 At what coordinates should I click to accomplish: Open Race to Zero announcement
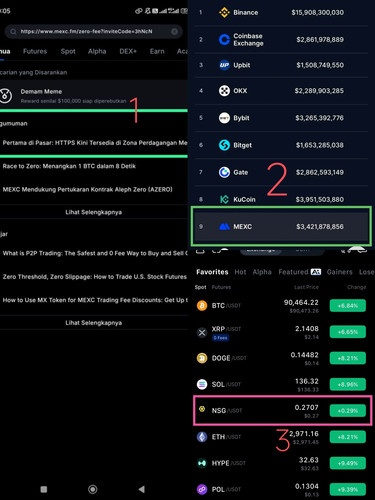tap(69, 166)
